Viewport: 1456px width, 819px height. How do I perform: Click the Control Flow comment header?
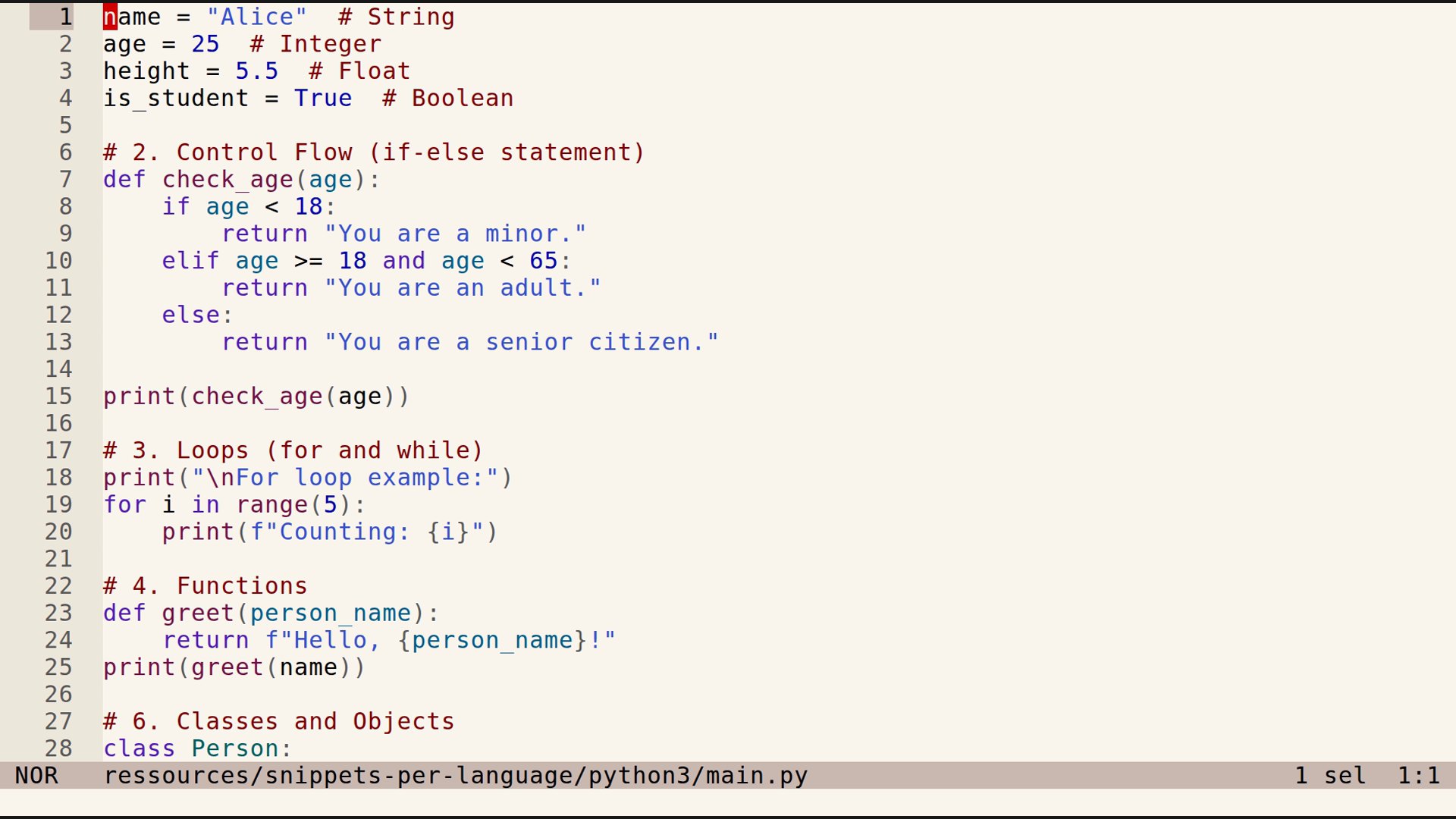[373, 152]
